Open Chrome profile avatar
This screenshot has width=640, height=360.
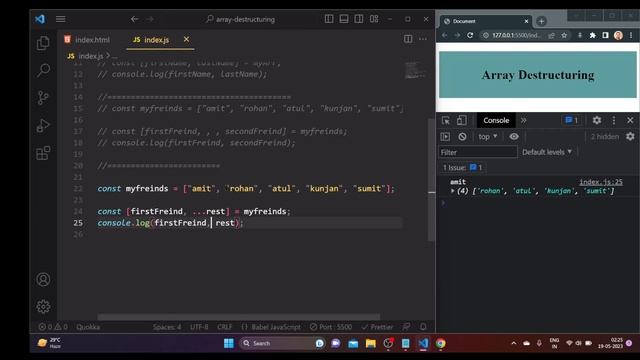tap(618, 36)
